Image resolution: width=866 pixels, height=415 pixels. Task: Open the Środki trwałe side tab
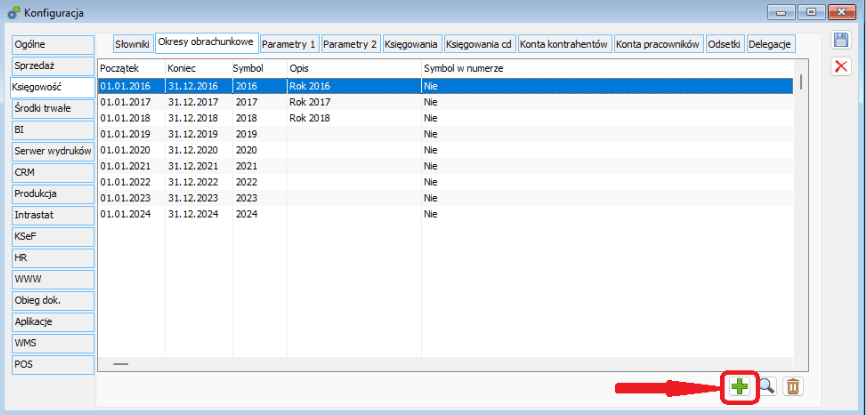(52, 109)
